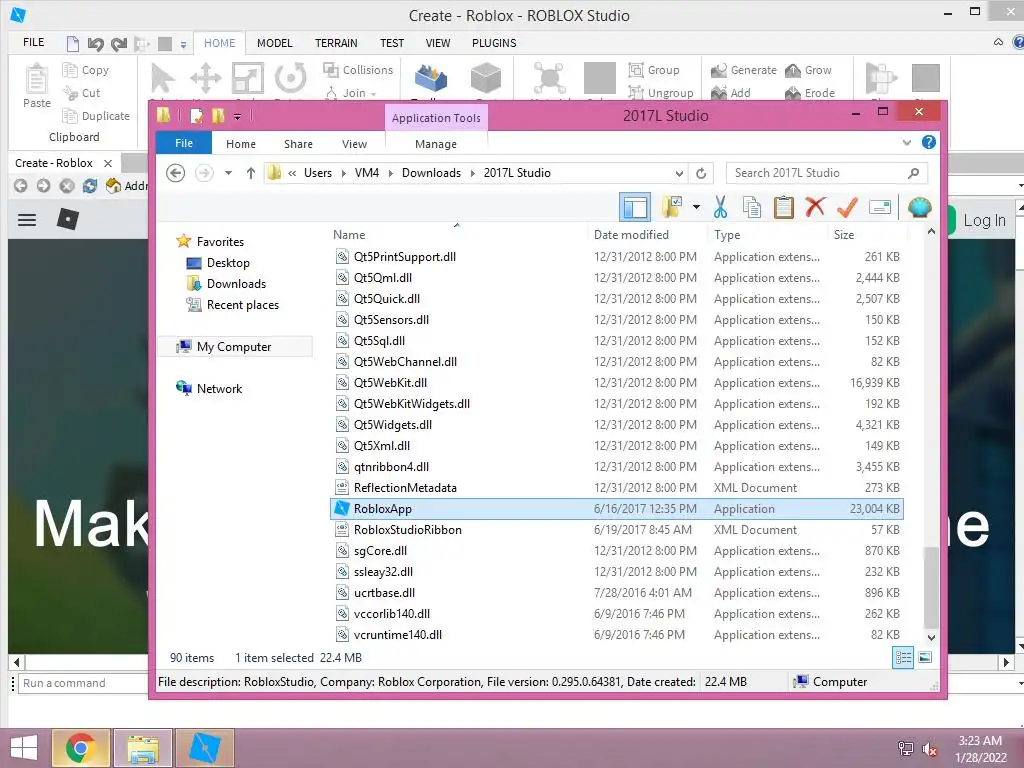The height and width of the screenshot is (768, 1024).
Task: Click Users in the address bar path
Action: click(x=317, y=173)
